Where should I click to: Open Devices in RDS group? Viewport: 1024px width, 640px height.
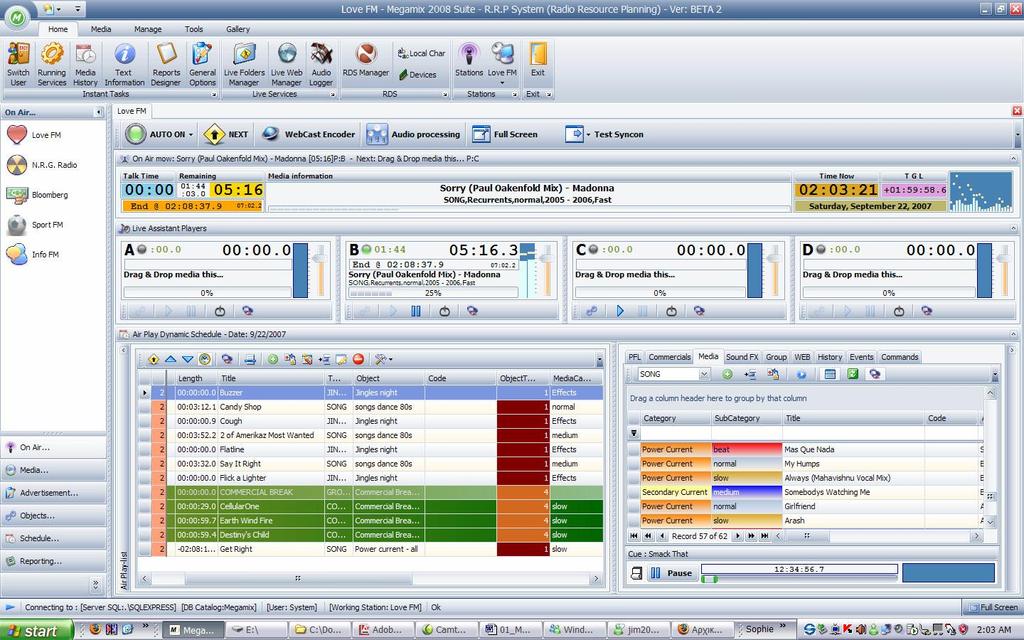point(417,75)
